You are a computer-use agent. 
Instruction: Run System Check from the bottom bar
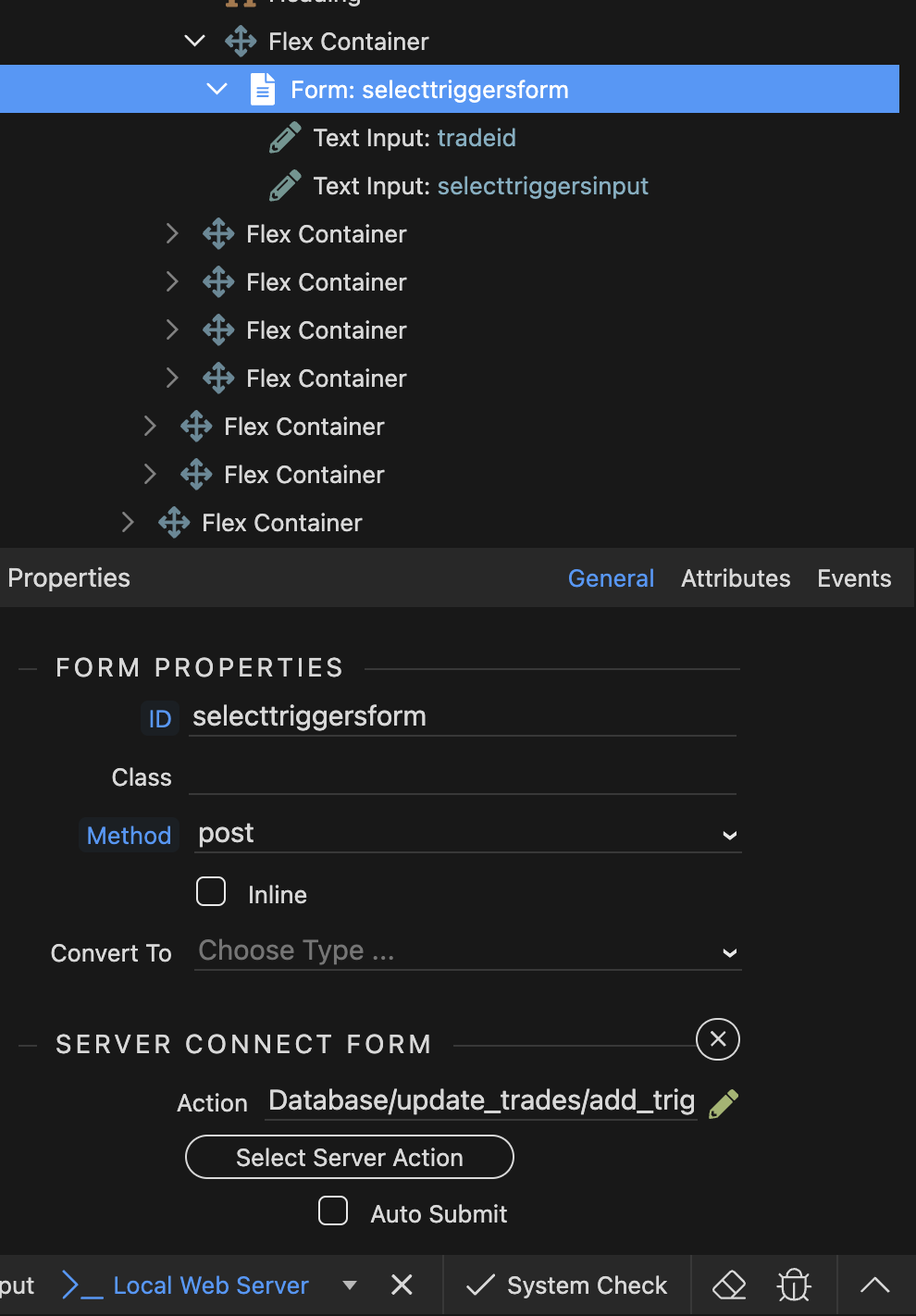coord(567,1285)
